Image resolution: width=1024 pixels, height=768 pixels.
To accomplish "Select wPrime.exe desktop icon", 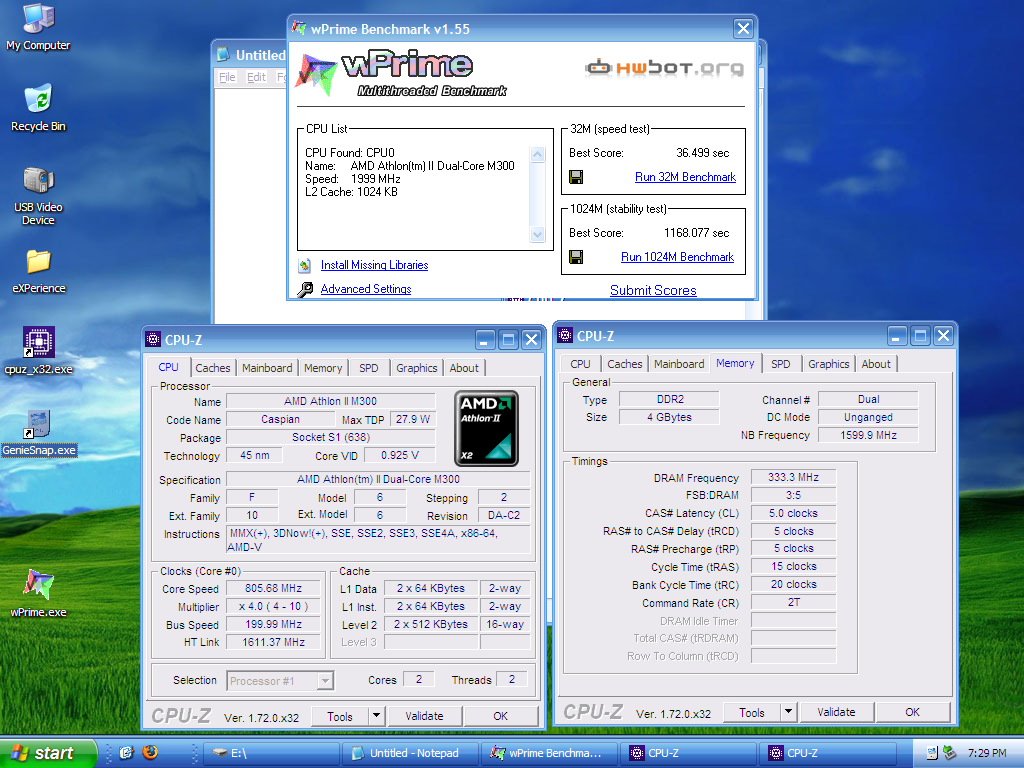I will tap(39, 592).
